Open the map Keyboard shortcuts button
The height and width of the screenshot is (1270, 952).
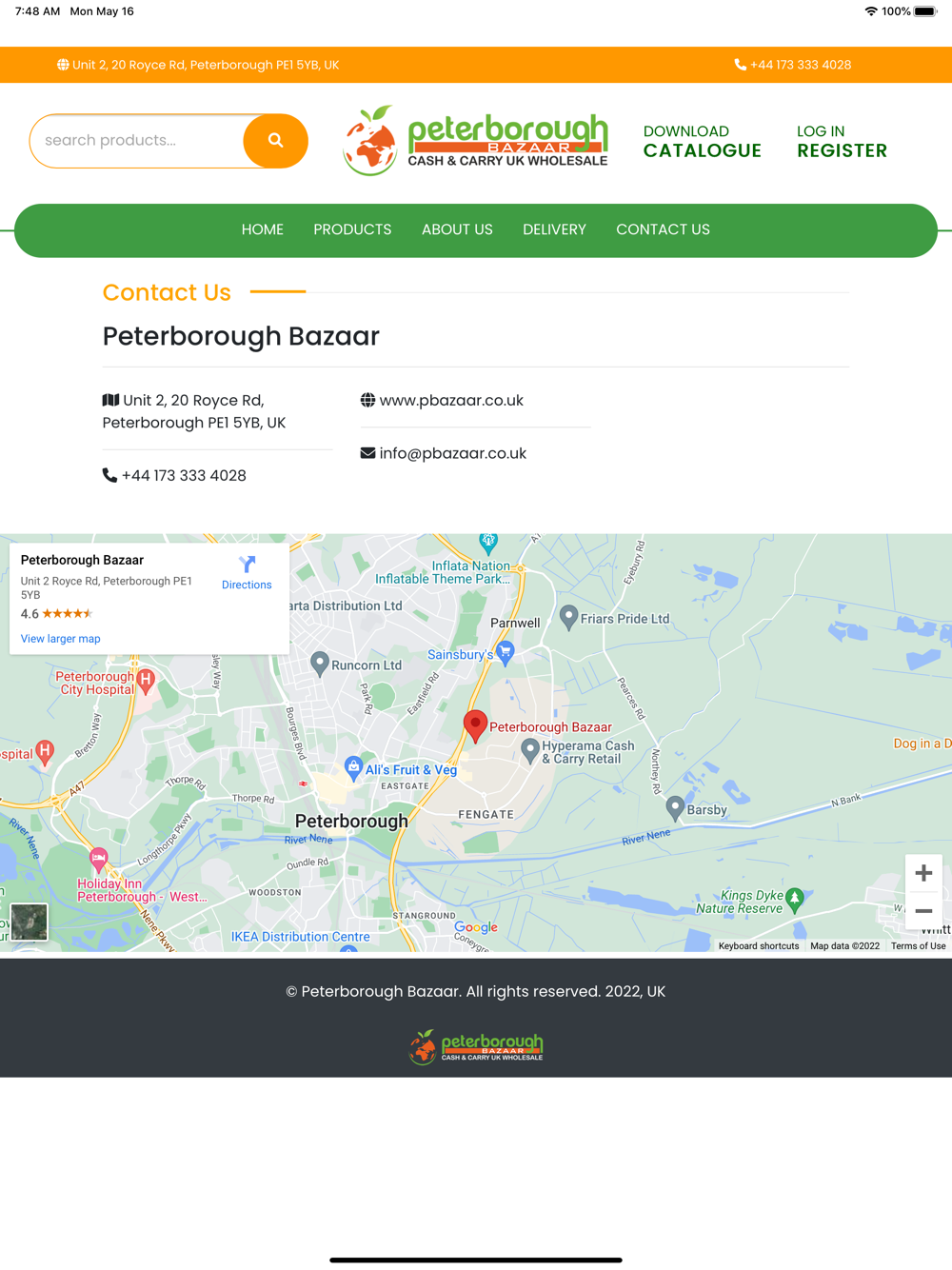759,945
